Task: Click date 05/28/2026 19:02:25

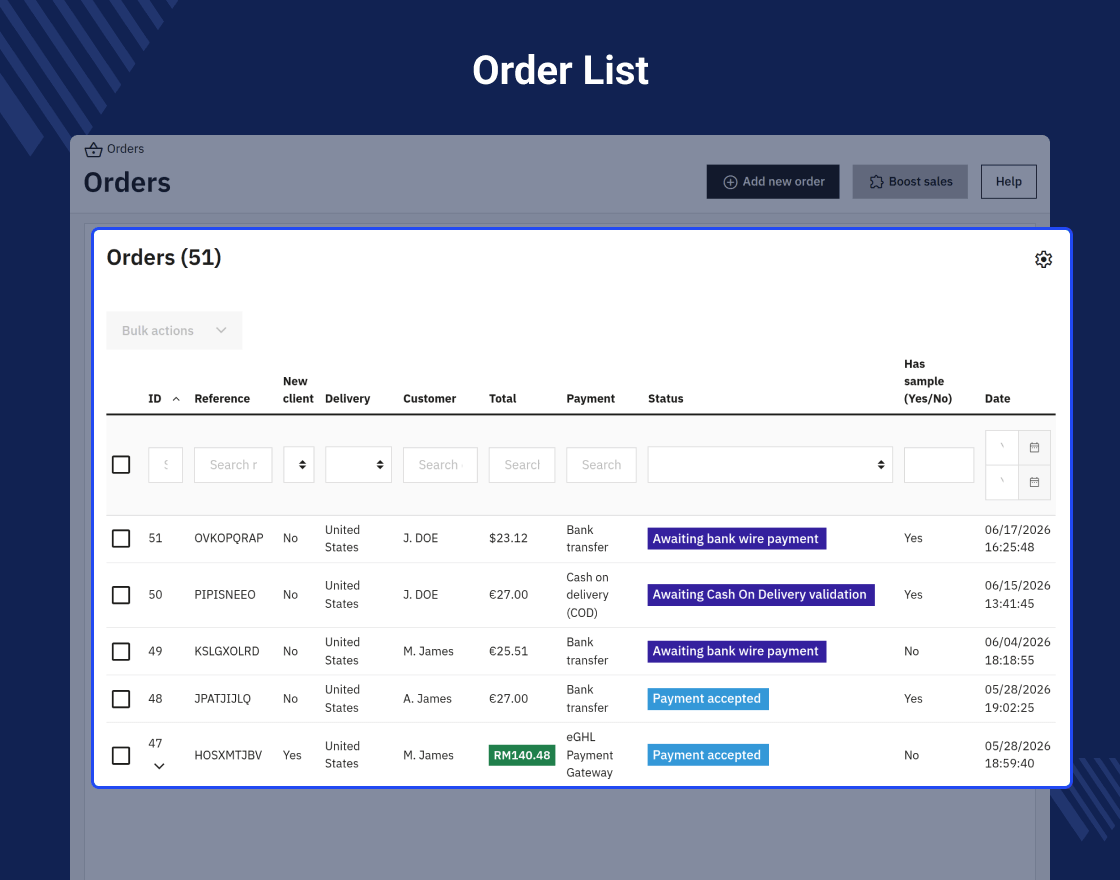Action: [1017, 699]
